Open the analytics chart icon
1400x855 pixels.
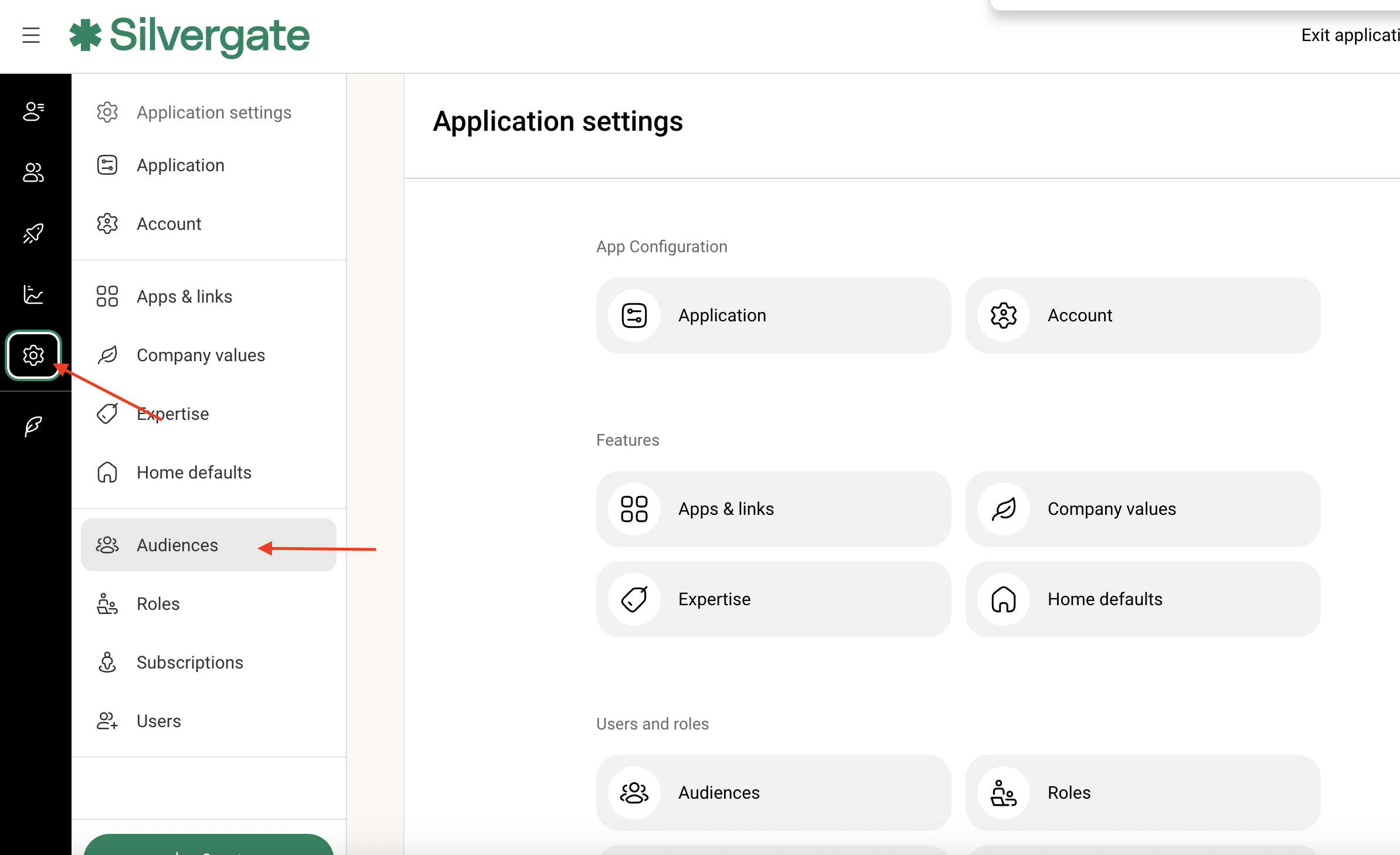33,294
